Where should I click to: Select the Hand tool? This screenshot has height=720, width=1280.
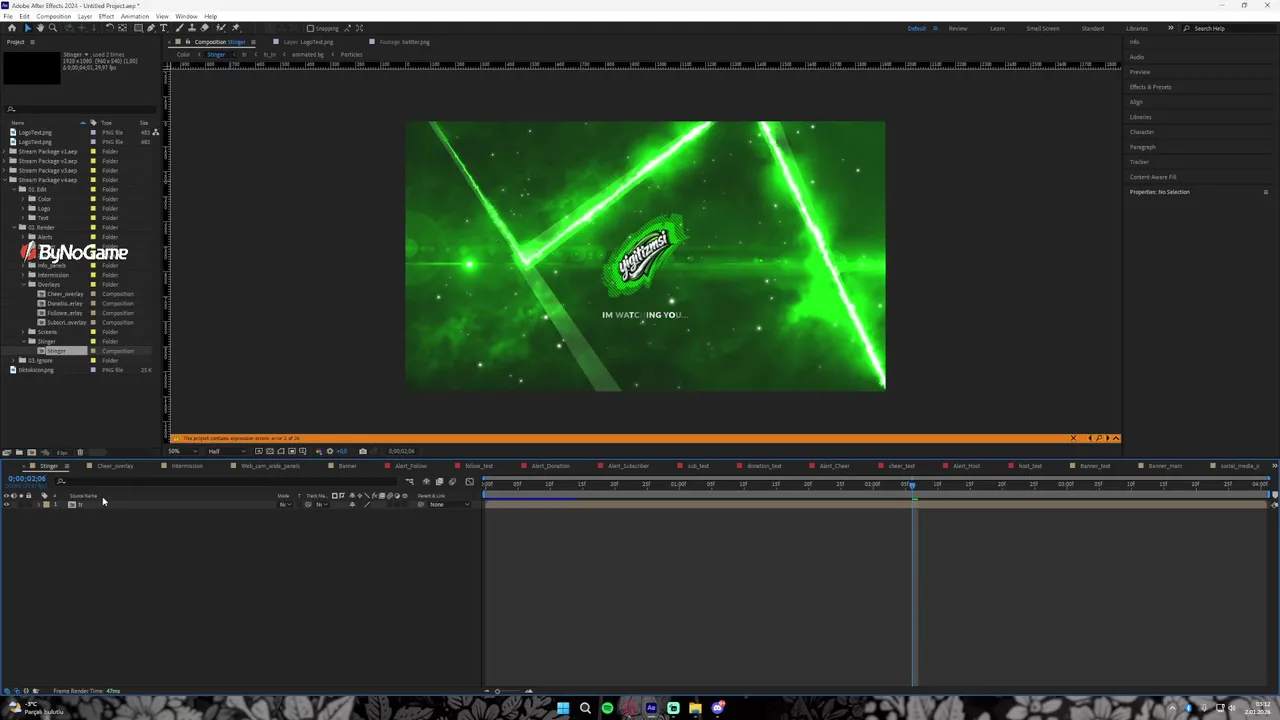click(40, 28)
